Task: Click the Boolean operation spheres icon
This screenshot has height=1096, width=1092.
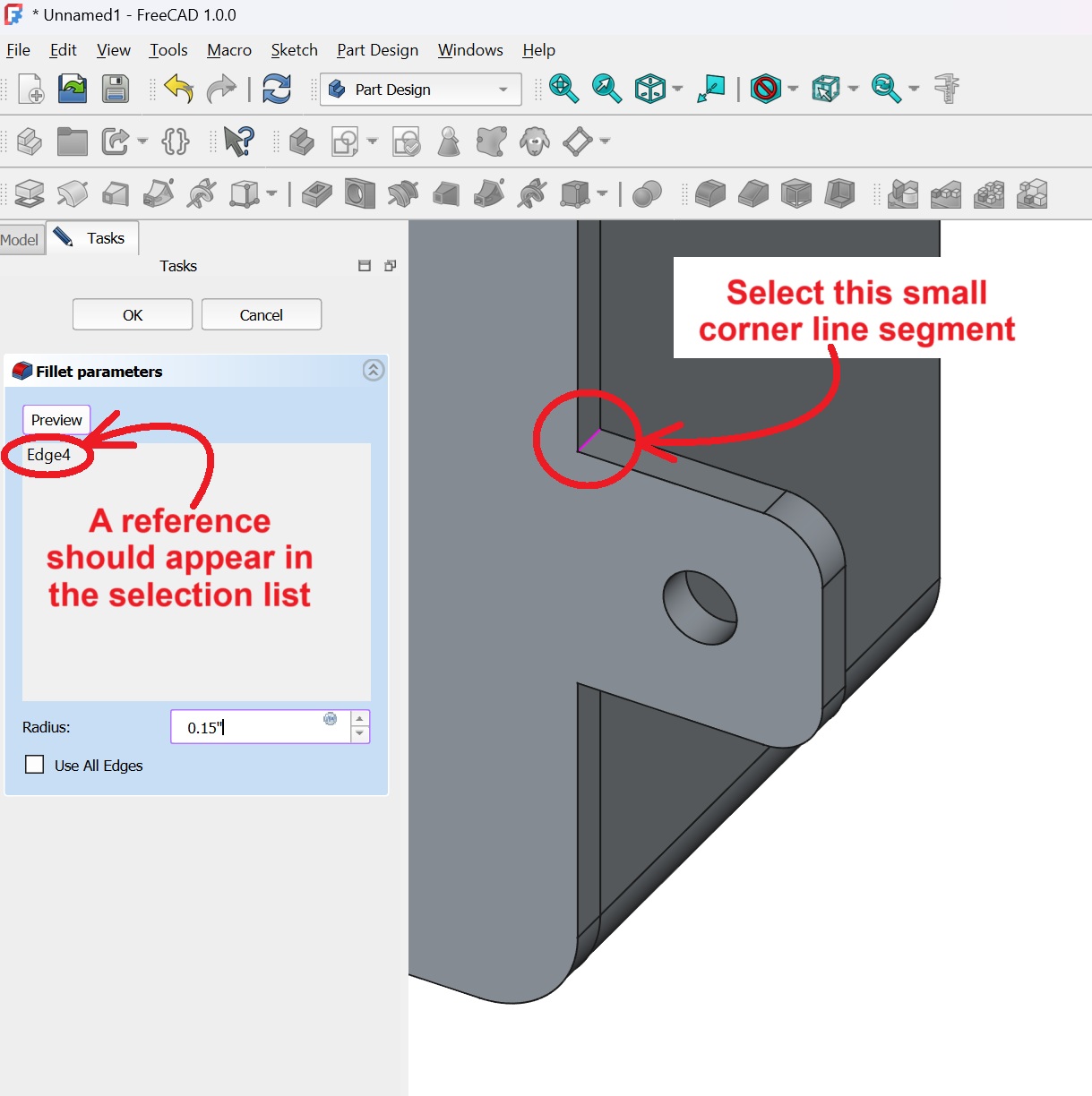Action: pos(647,193)
